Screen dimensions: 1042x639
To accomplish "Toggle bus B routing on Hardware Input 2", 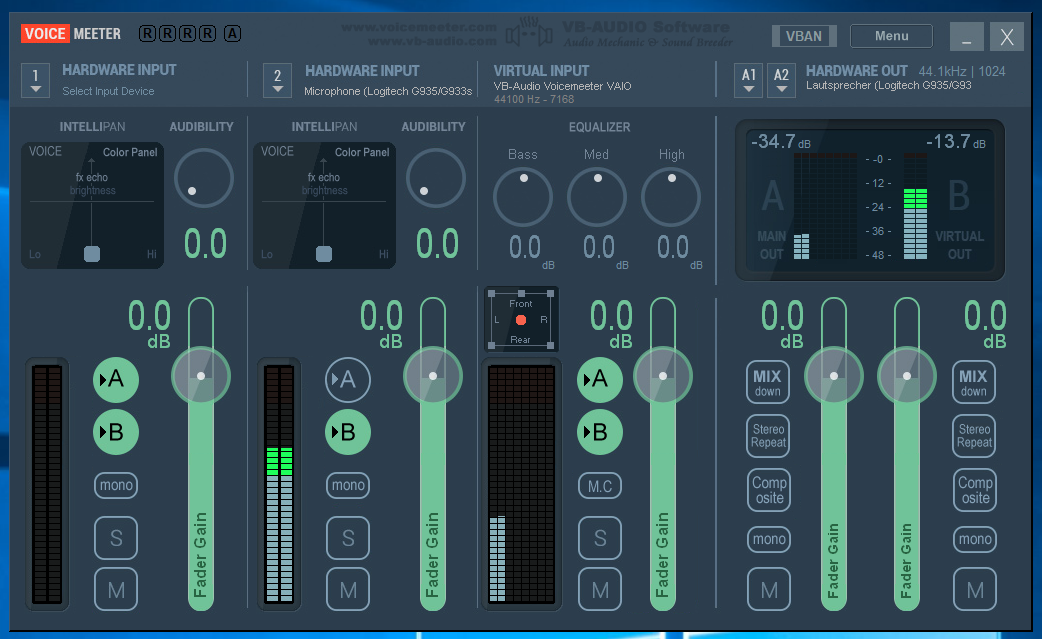I will coord(348,432).
